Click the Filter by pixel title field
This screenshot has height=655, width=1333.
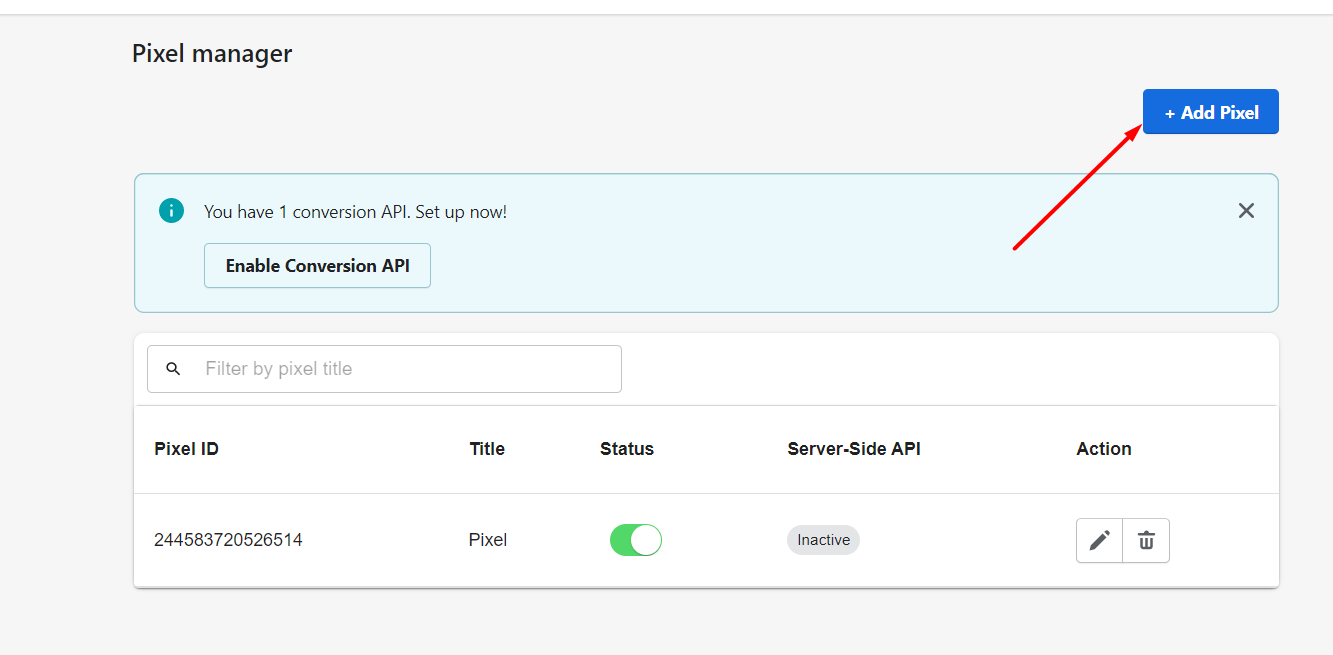tap(384, 369)
